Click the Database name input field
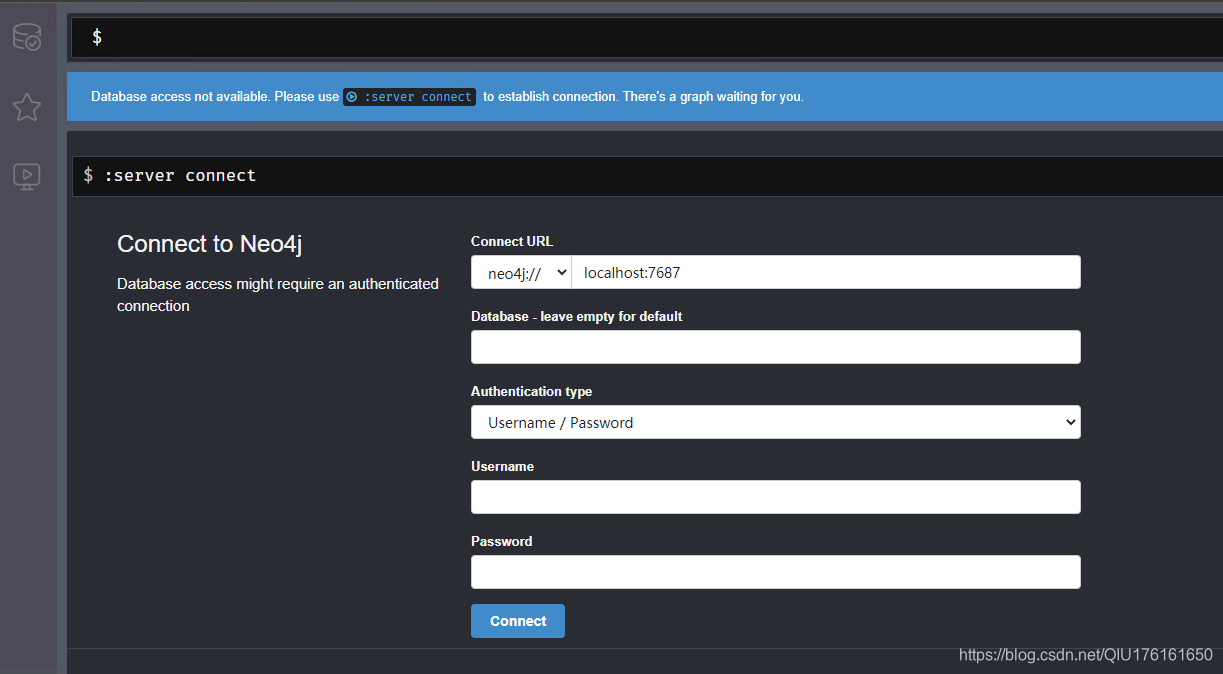This screenshot has width=1223, height=674. [776, 347]
